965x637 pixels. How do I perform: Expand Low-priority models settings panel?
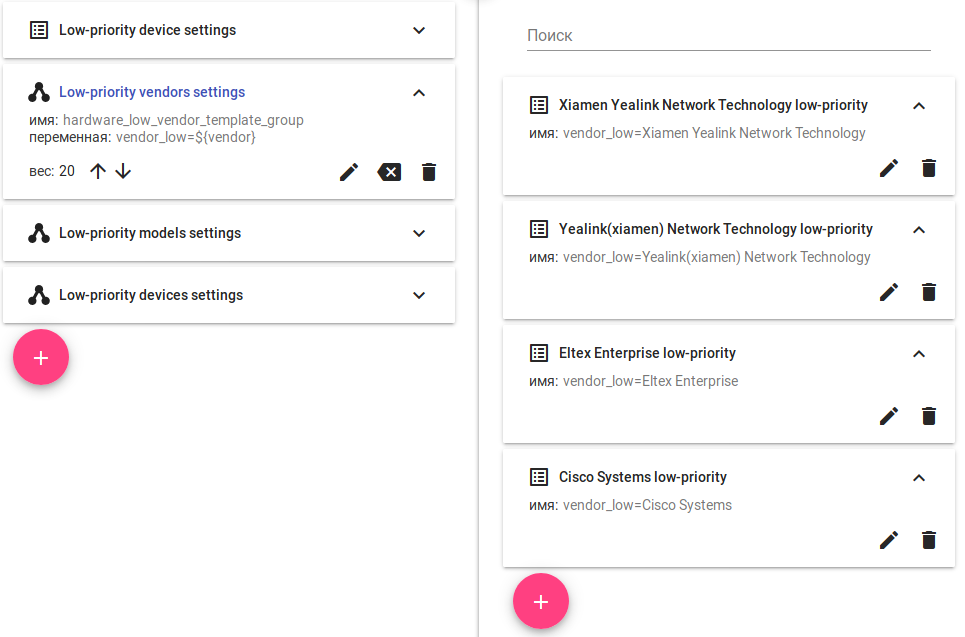coord(419,233)
